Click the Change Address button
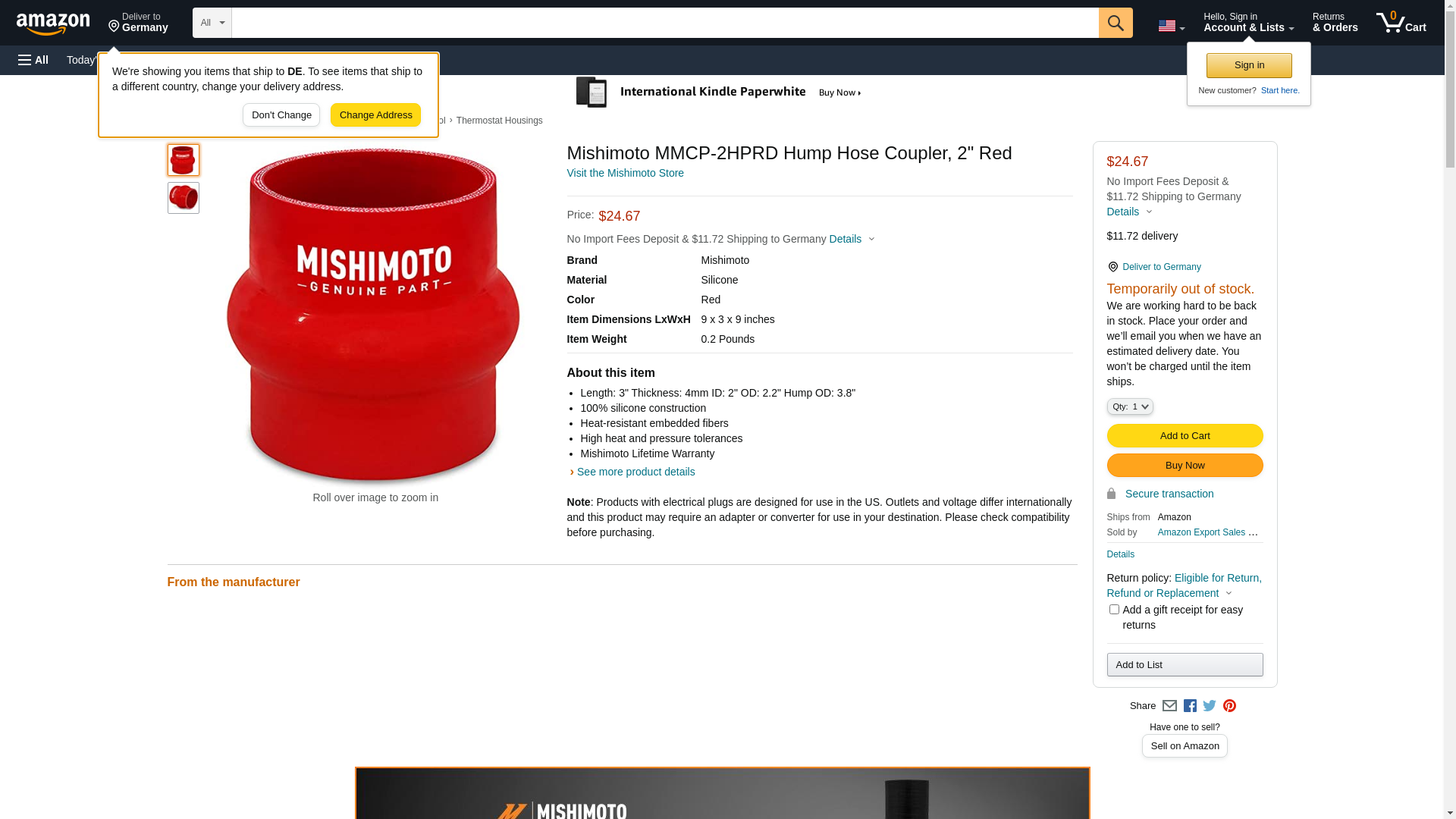This screenshot has height=819, width=1456. [375, 115]
